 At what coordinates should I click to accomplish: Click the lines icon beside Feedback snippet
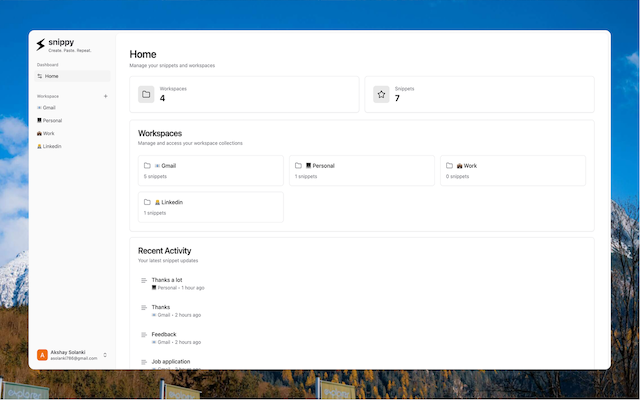[144, 335]
